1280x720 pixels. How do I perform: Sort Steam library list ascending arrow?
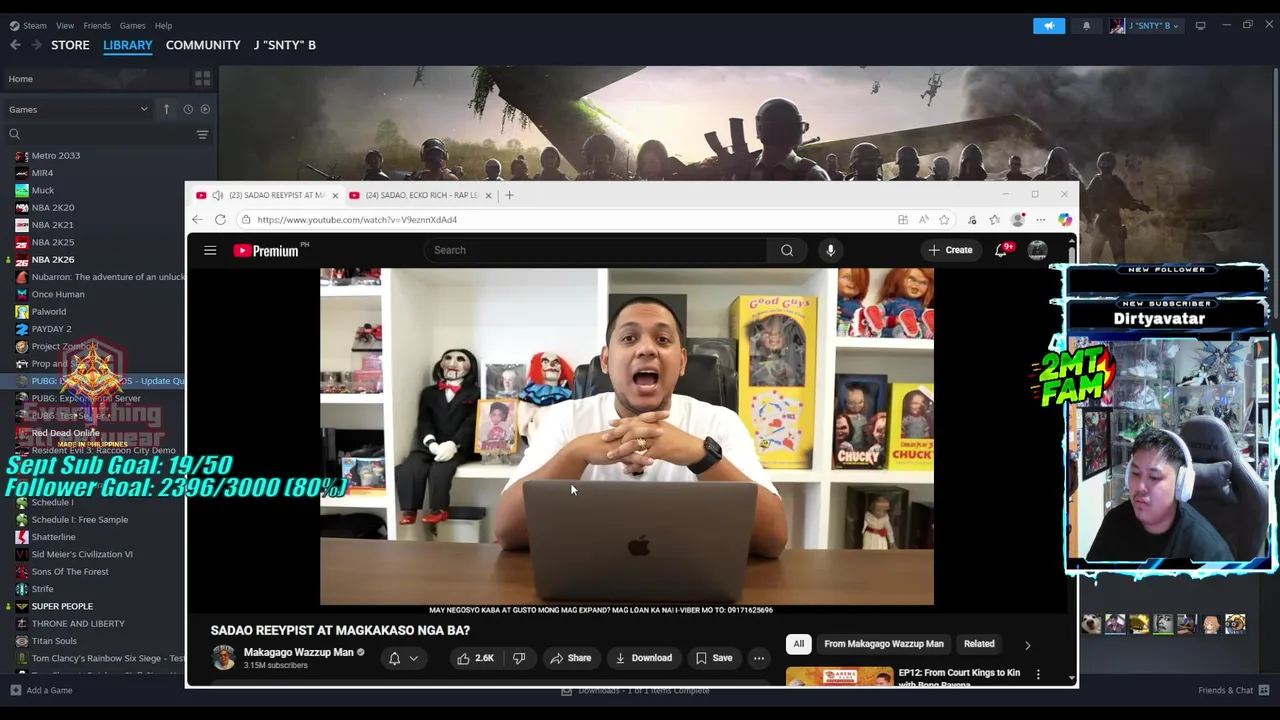(x=166, y=109)
